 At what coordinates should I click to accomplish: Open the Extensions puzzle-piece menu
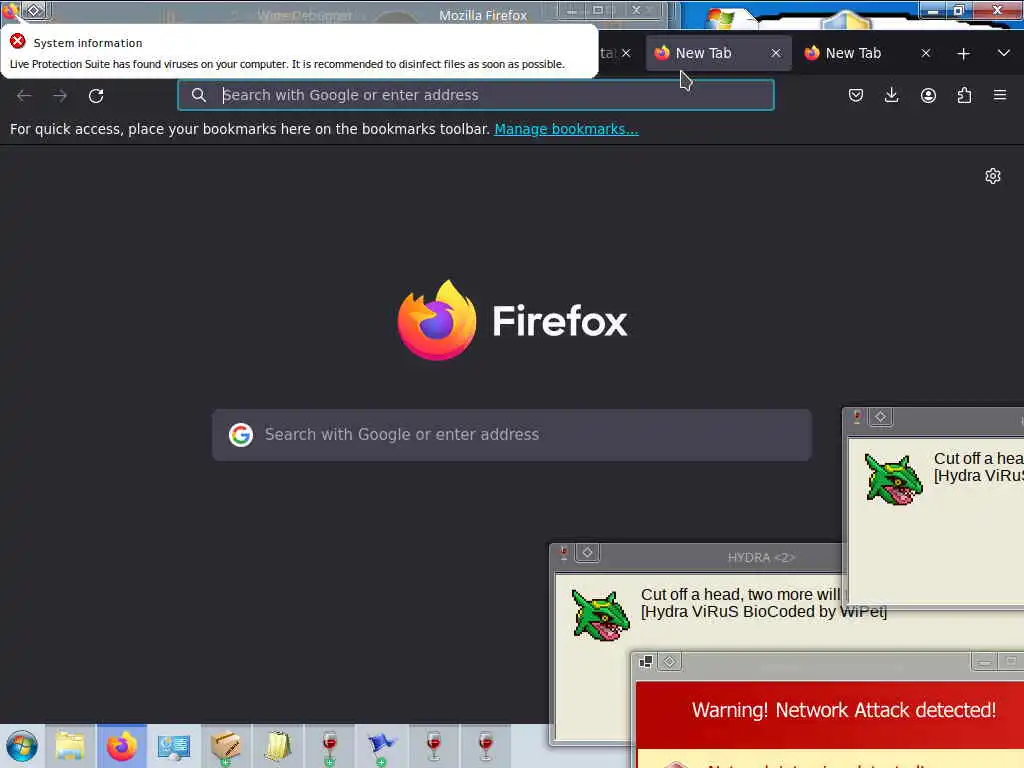point(964,95)
